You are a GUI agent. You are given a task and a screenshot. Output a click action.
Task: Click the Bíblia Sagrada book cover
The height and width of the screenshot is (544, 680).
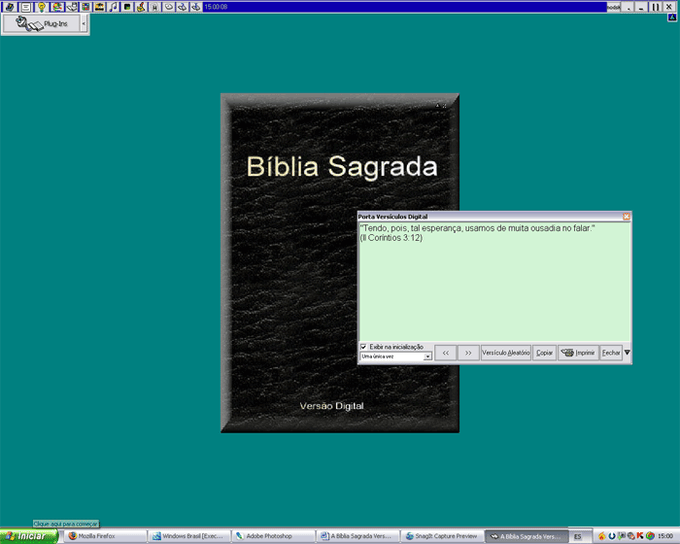point(340,263)
